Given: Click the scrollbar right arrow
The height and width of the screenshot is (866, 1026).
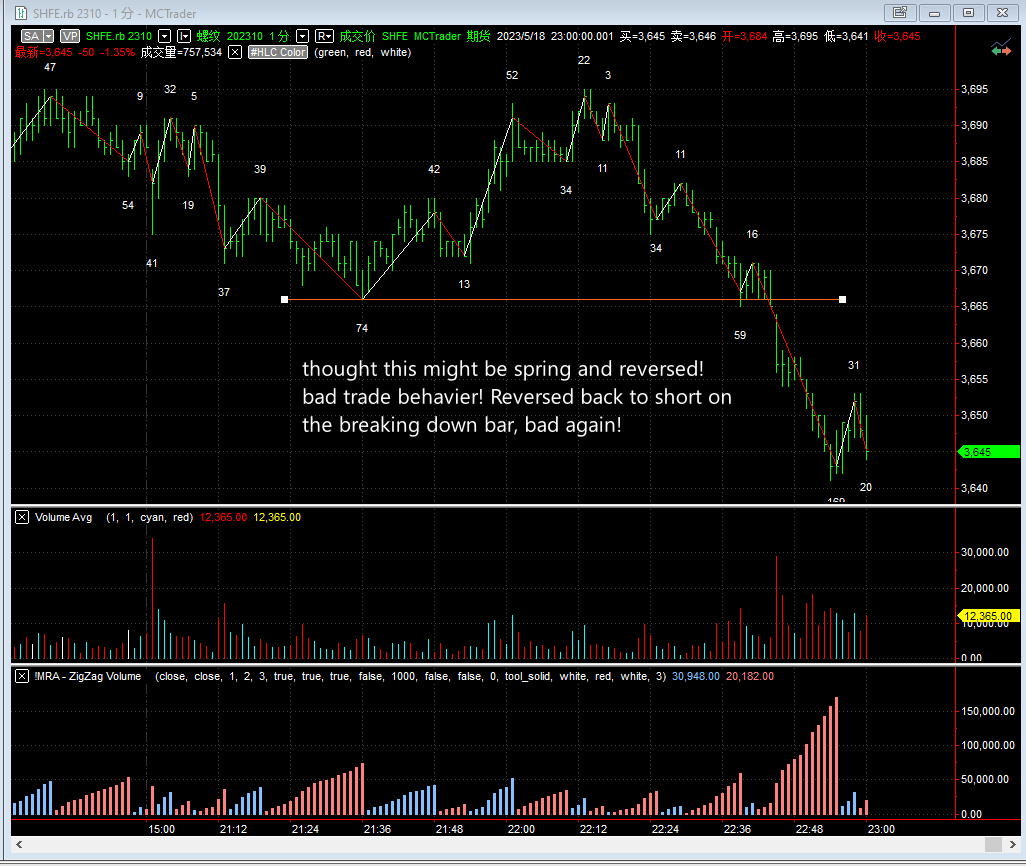Looking at the screenshot, I should (1012, 844).
